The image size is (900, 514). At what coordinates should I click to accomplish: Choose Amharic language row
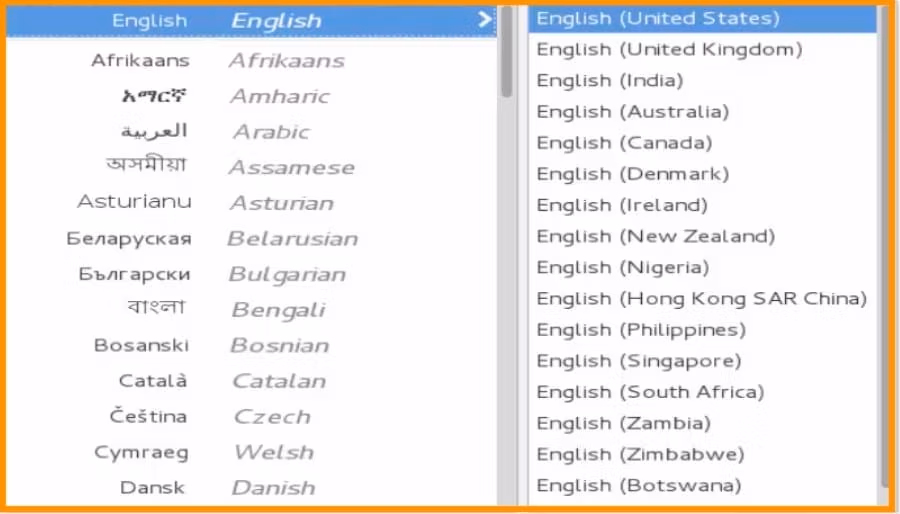218,96
